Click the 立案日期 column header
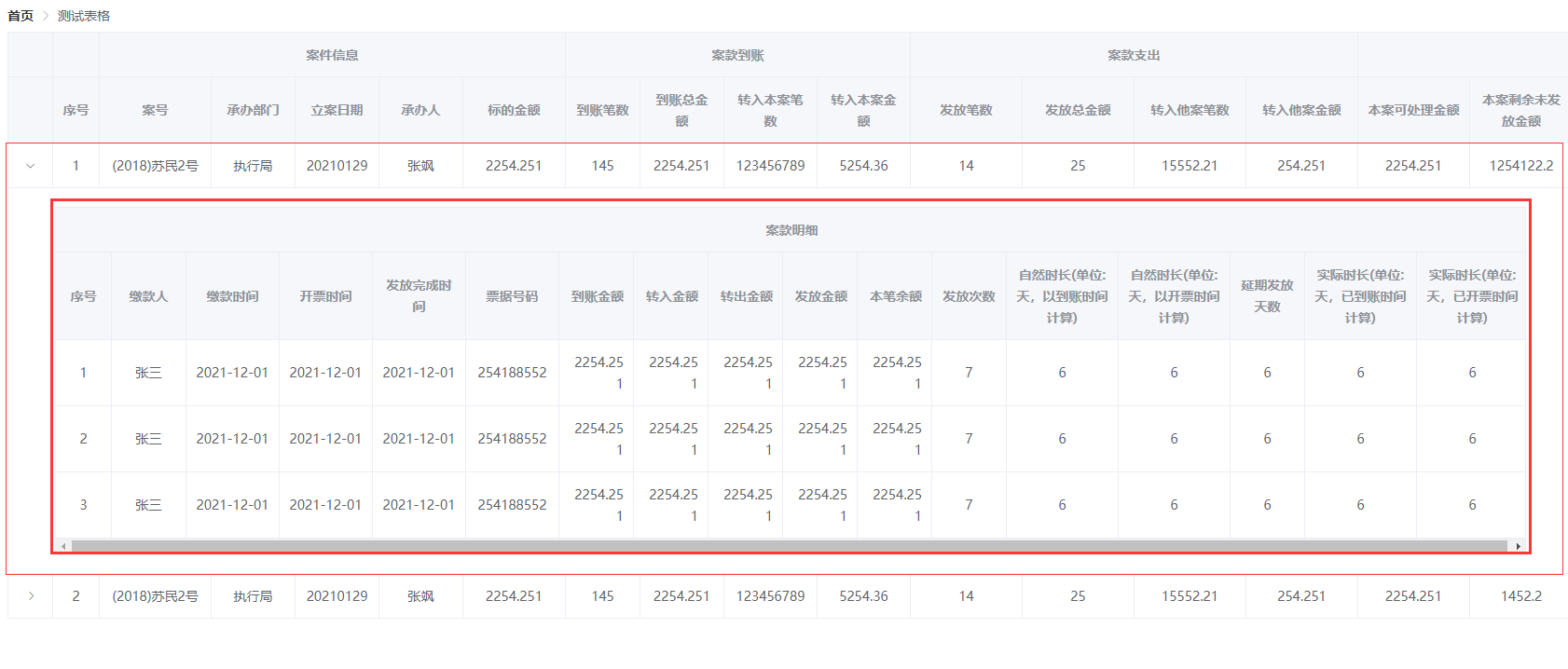The width and height of the screenshot is (1568, 669). tap(337, 110)
